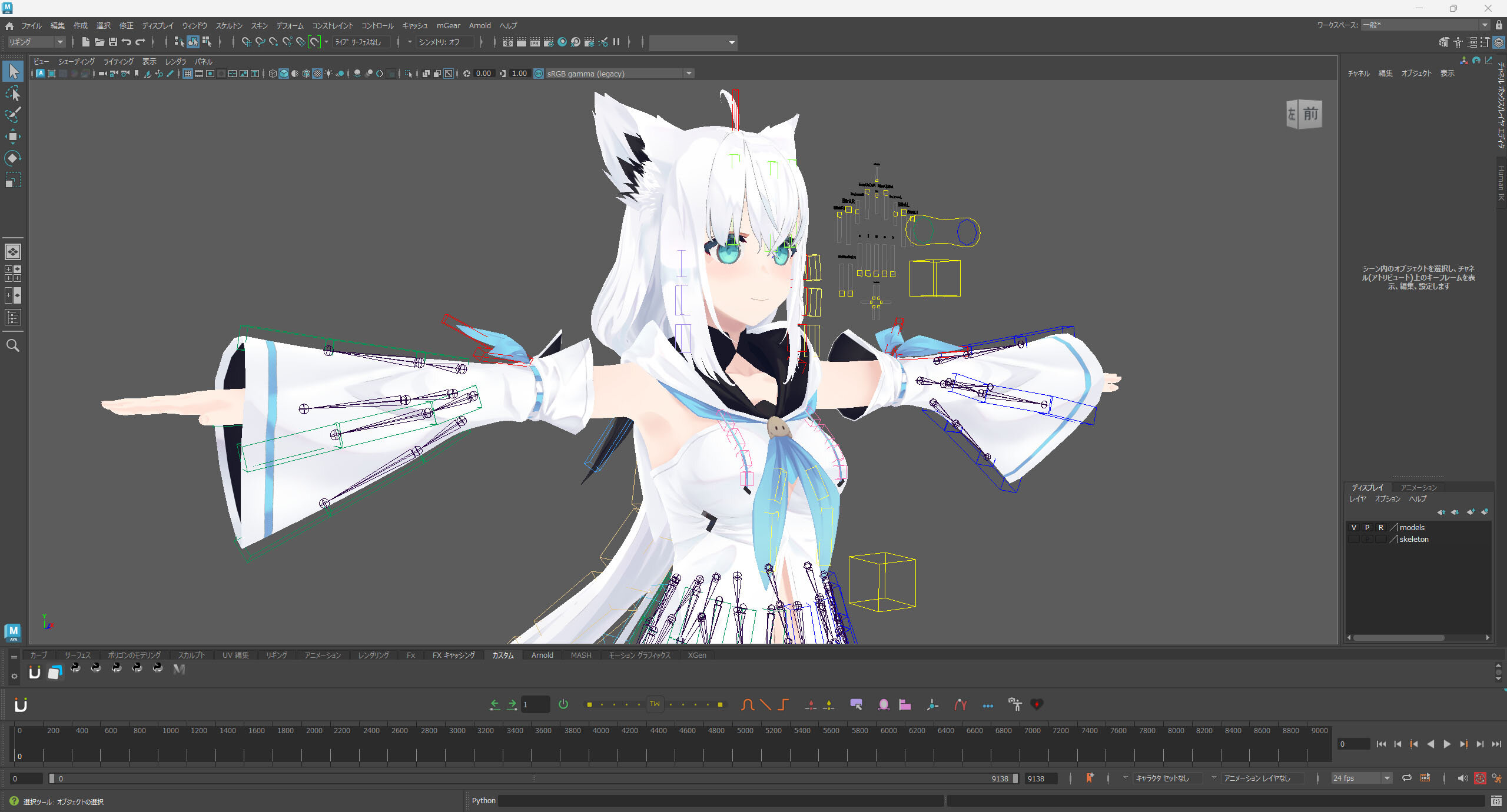Choose the Rotate tool in toolbox
1507x812 pixels.
pyautogui.click(x=13, y=158)
